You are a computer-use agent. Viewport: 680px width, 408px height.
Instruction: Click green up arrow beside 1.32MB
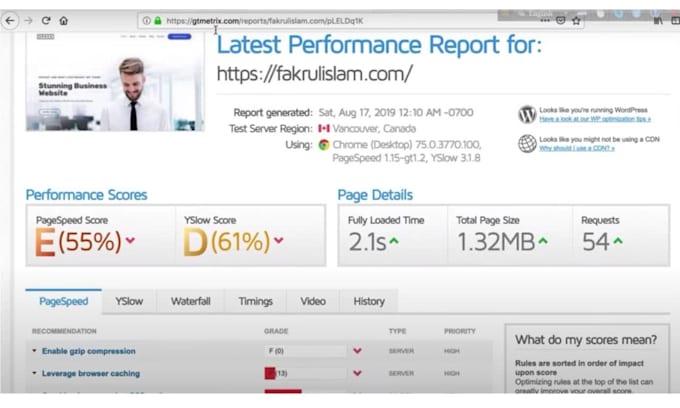click(x=543, y=241)
